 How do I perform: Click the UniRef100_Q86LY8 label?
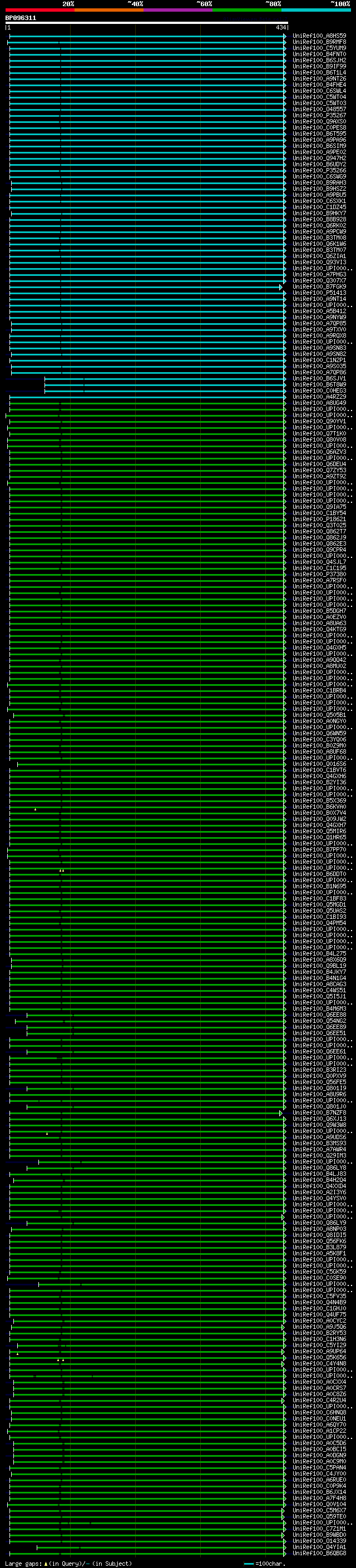coord(319,1168)
